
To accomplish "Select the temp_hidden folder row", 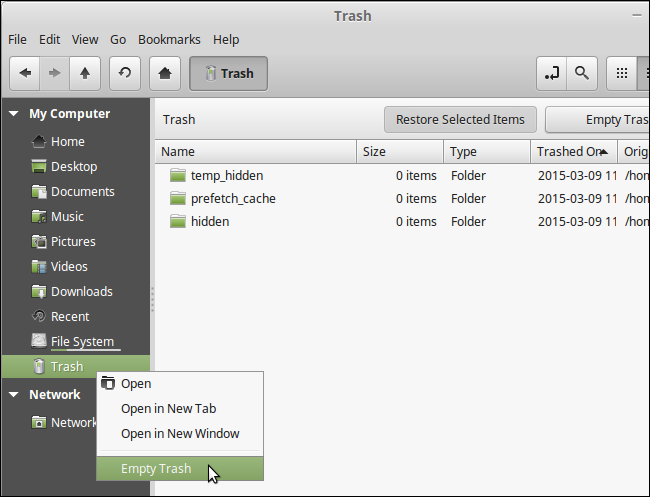I will (x=226, y=175).
